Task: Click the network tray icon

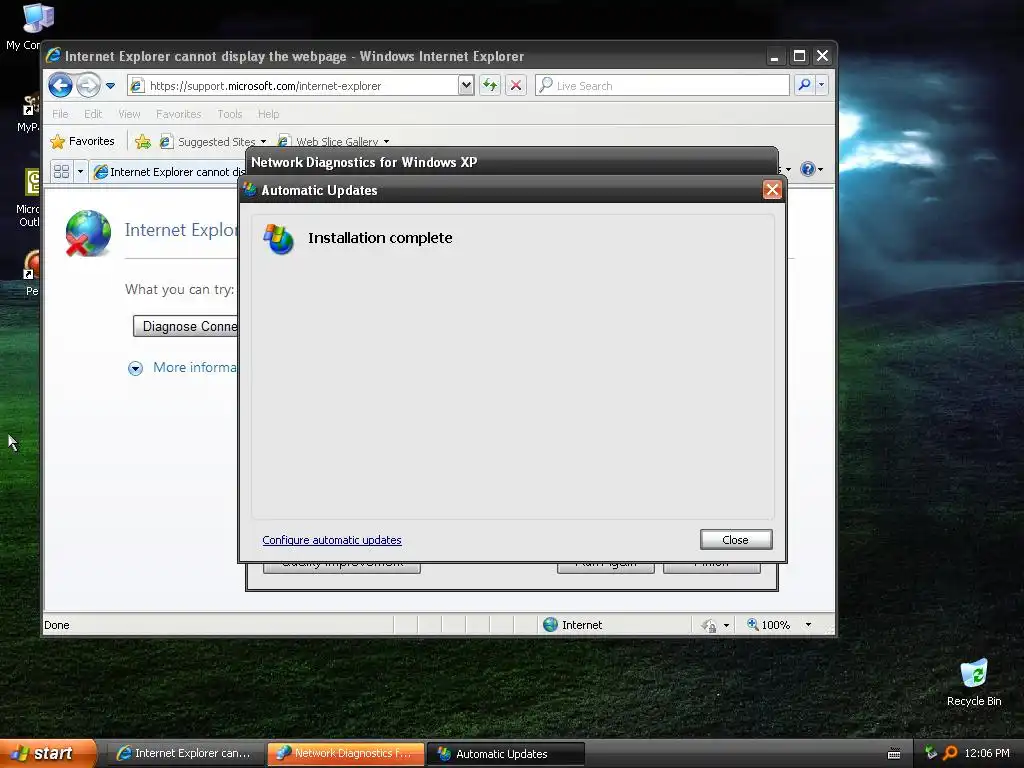Action: point(931,753)
